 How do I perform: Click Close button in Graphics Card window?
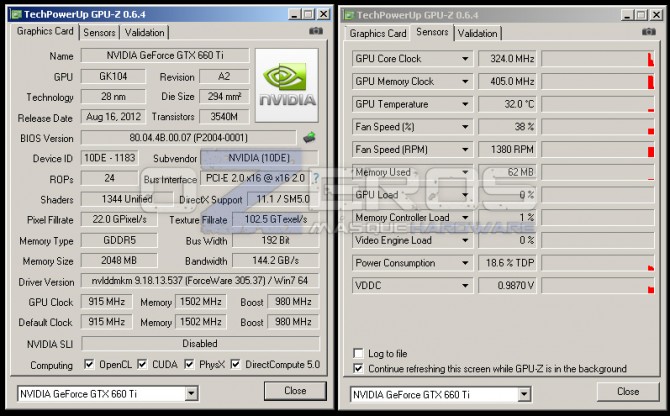[x=295, y=390]
